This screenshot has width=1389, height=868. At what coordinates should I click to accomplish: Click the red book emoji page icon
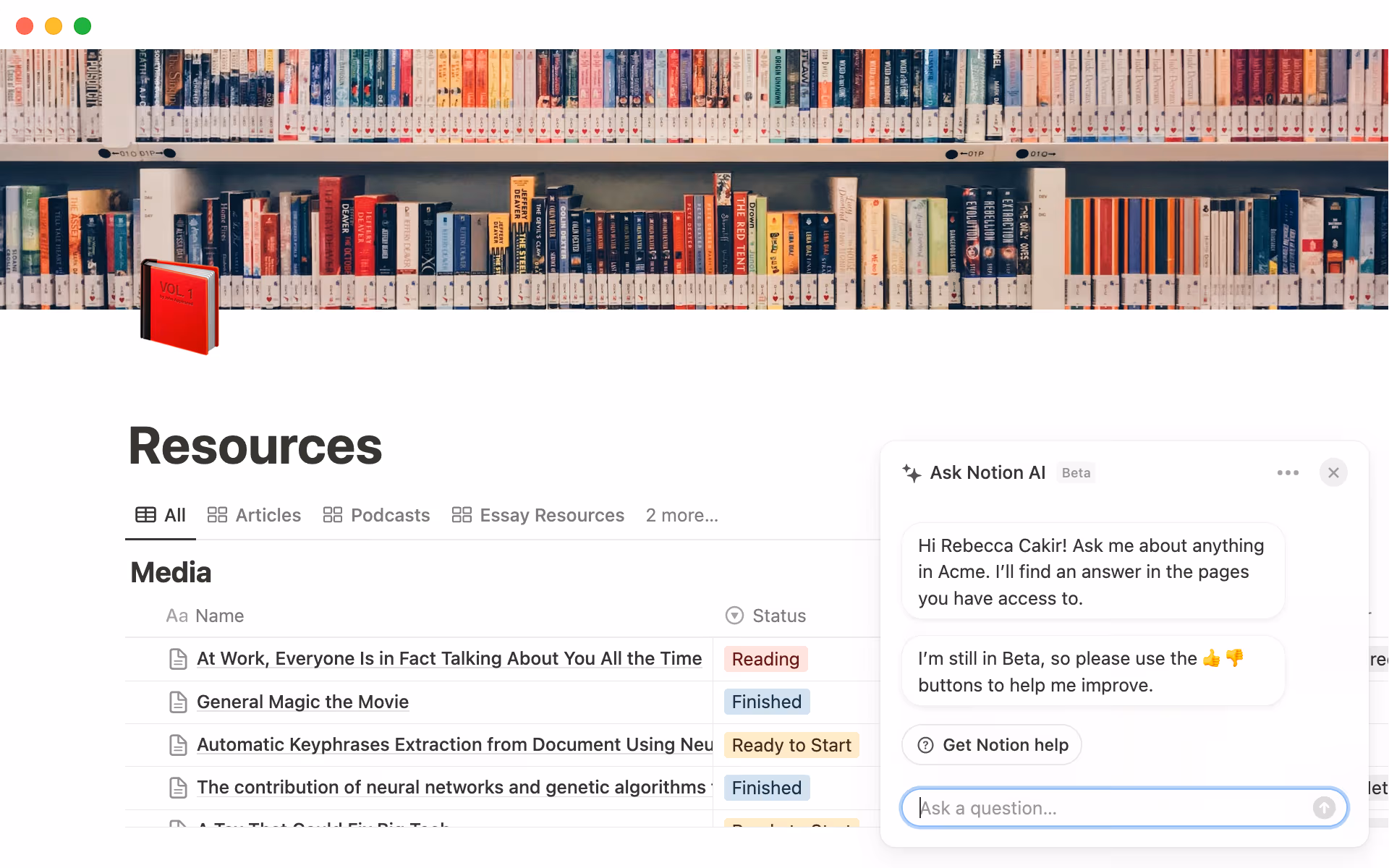179,307
